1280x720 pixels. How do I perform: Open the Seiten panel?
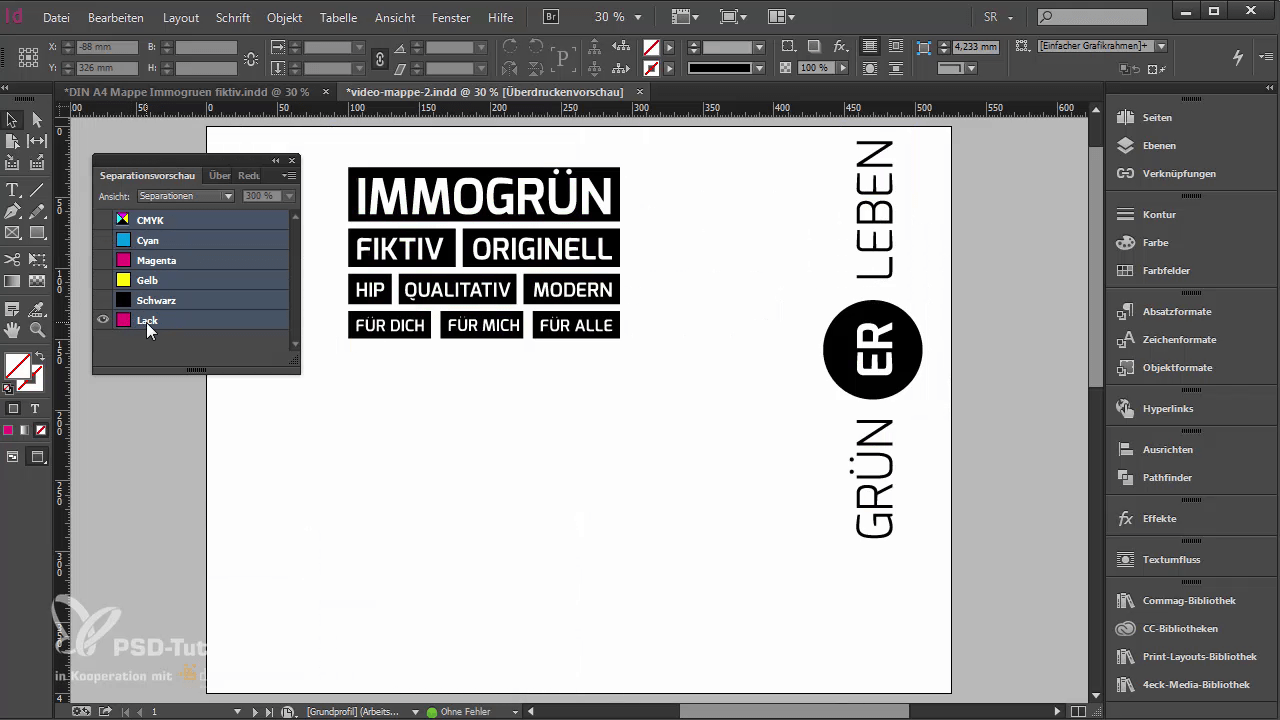click(1157, 118)
